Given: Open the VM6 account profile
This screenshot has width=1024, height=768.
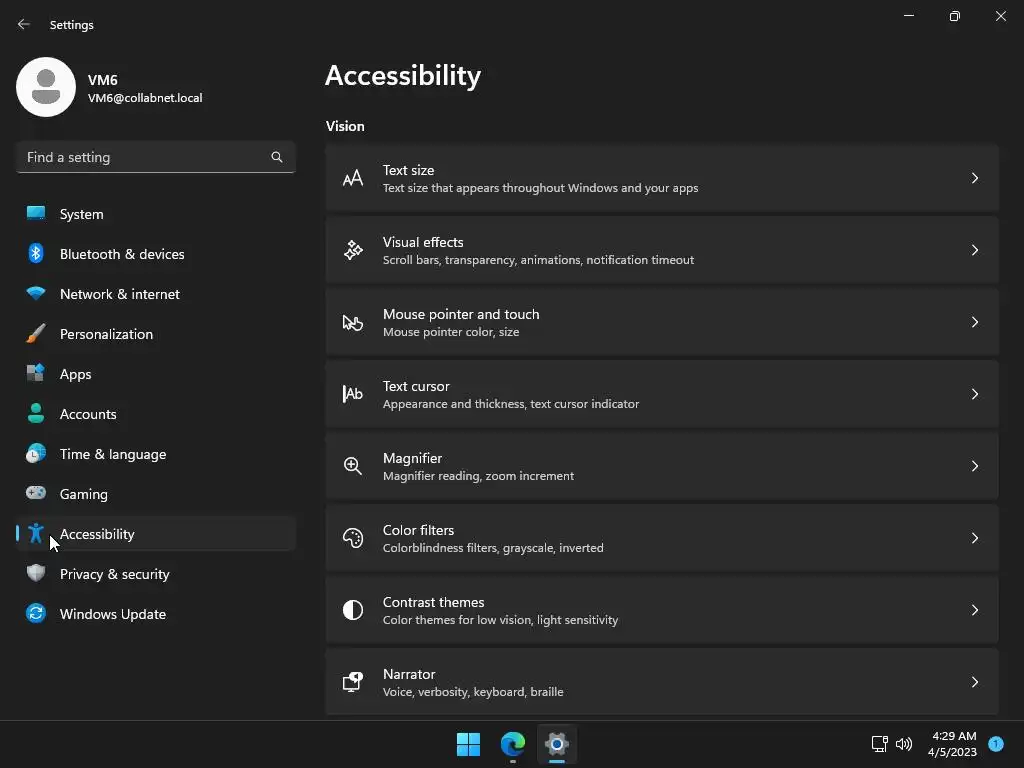Looking at the screenshot, I should coord(110,87).
